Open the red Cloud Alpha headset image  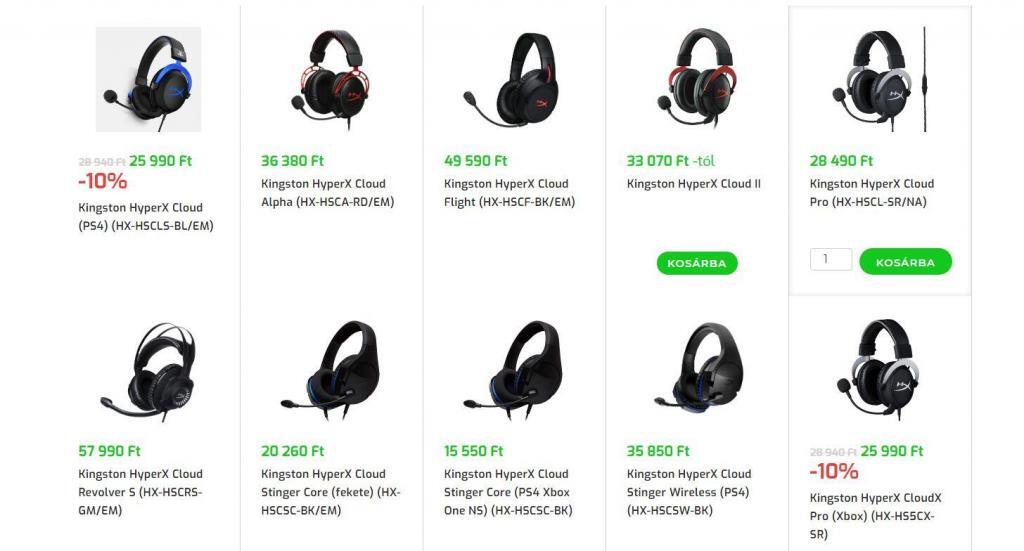pyautogui.click(x=331, y=79)
